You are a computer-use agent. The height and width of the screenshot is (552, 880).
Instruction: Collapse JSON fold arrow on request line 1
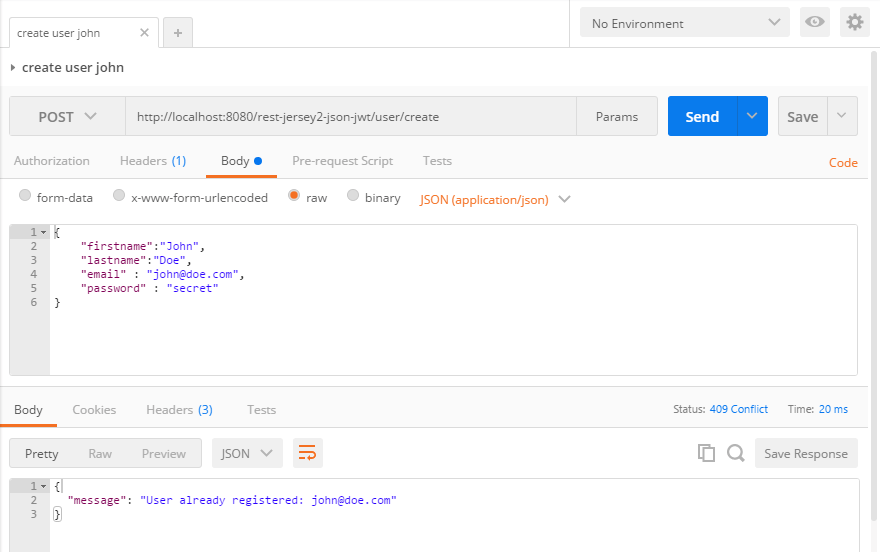pos(43,232)
